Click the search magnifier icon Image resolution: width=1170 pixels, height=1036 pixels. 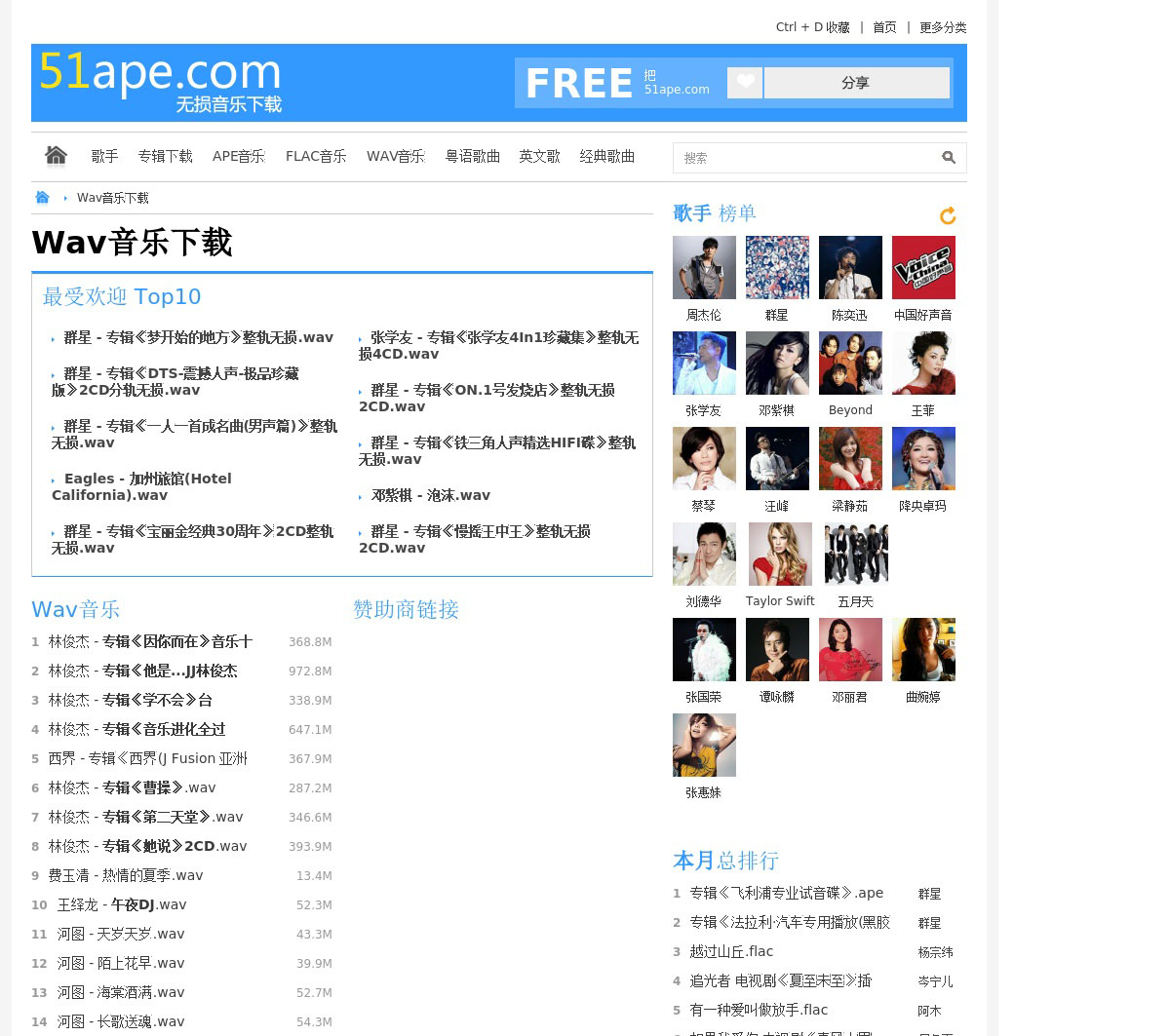coord(948,158)
